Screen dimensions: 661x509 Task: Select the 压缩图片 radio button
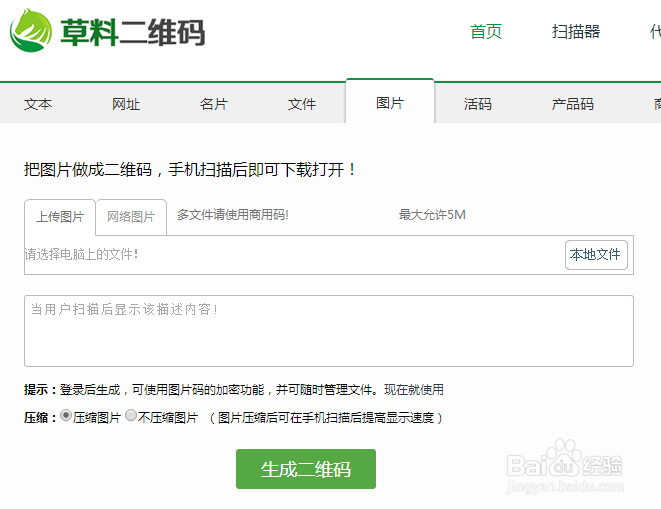click(65, 415)
